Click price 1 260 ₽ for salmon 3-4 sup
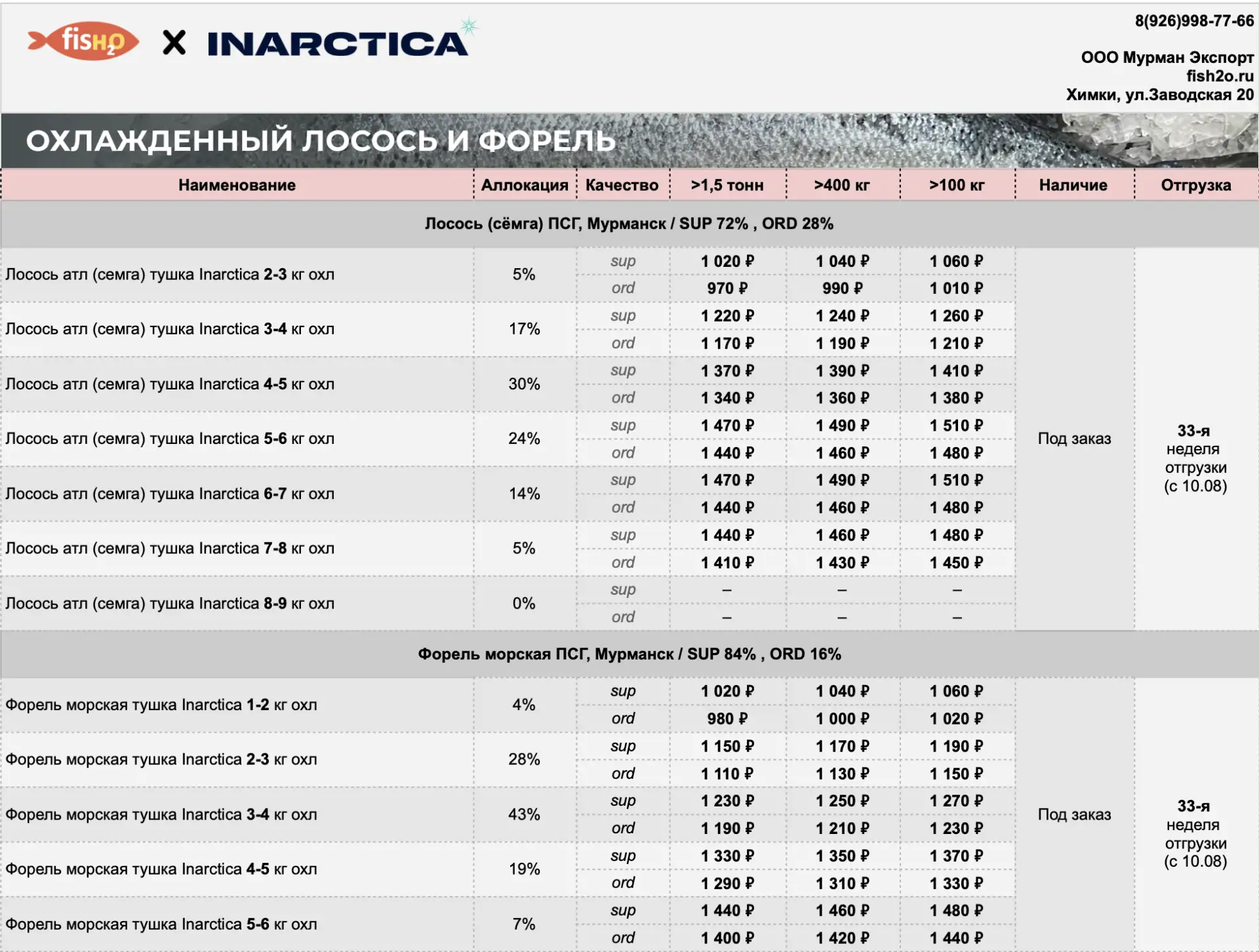This screenshot has width=1259, height=952. click(x=957, y=316)
